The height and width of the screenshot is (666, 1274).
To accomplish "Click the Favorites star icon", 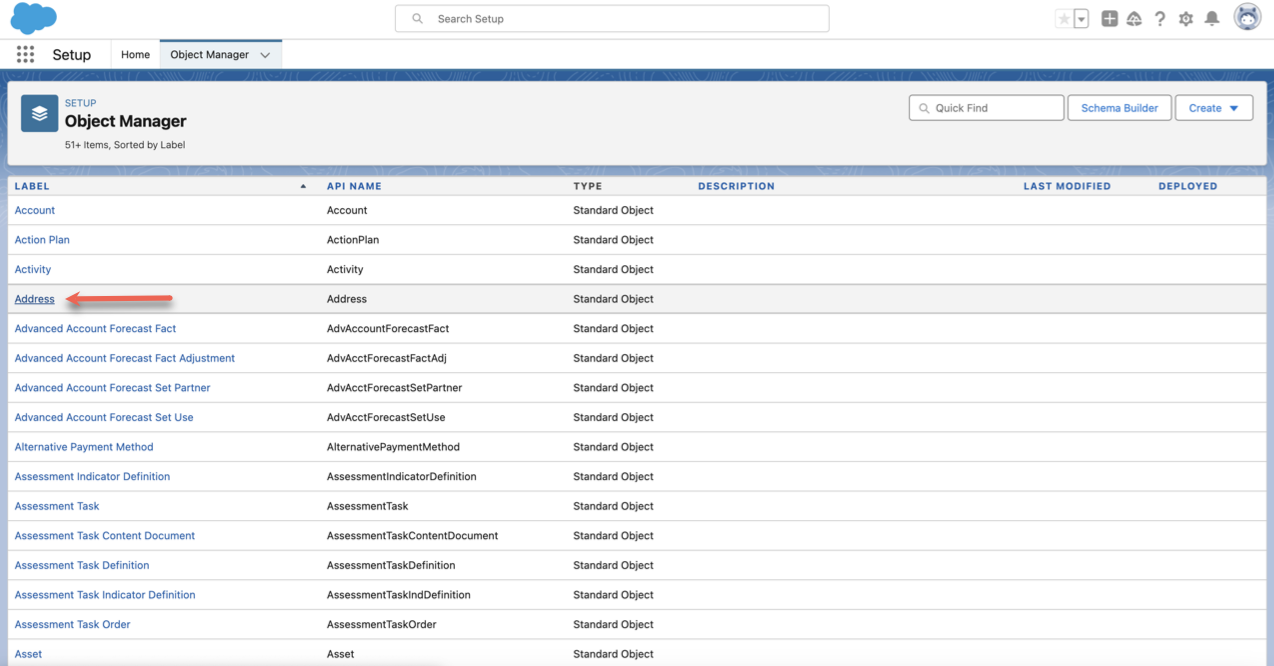I will point(1064,19).
